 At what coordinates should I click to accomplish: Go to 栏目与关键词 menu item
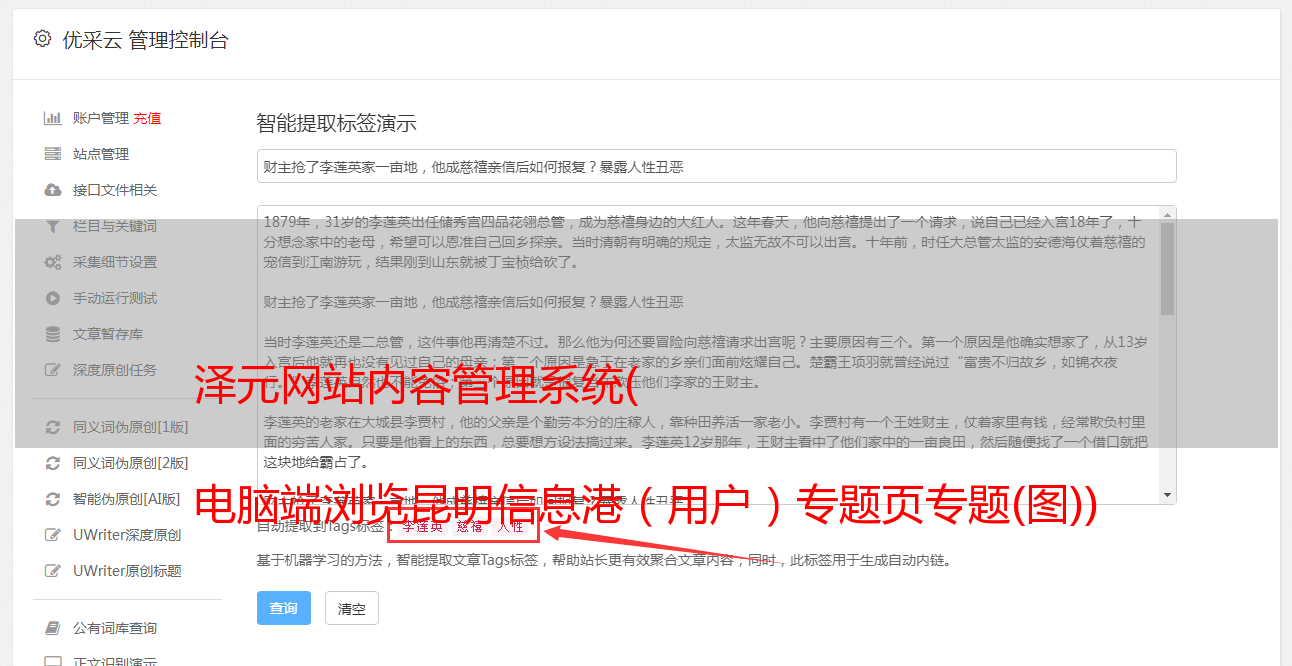(115, 226)
